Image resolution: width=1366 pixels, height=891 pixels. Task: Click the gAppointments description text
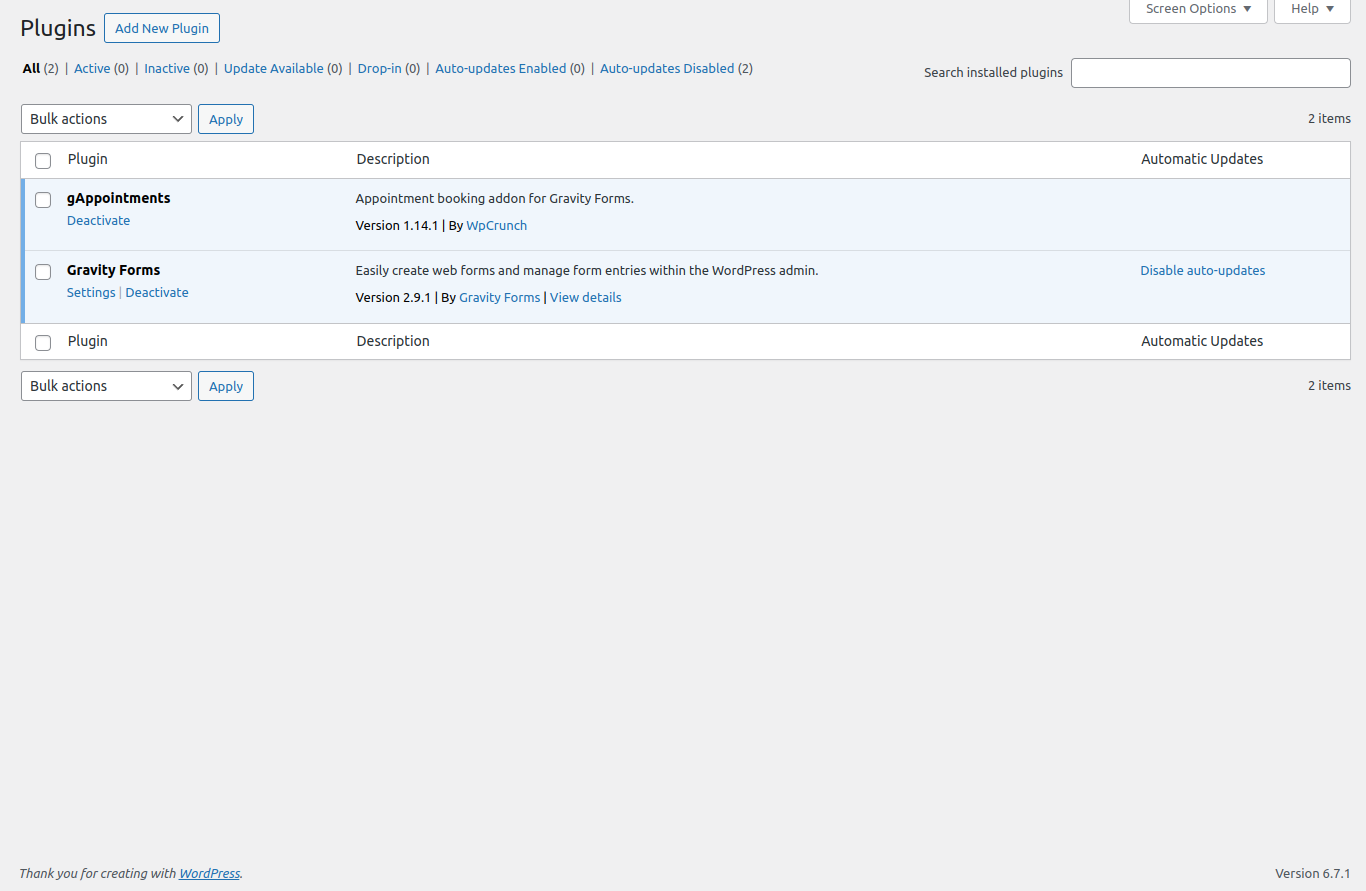[x=495, y=199]
